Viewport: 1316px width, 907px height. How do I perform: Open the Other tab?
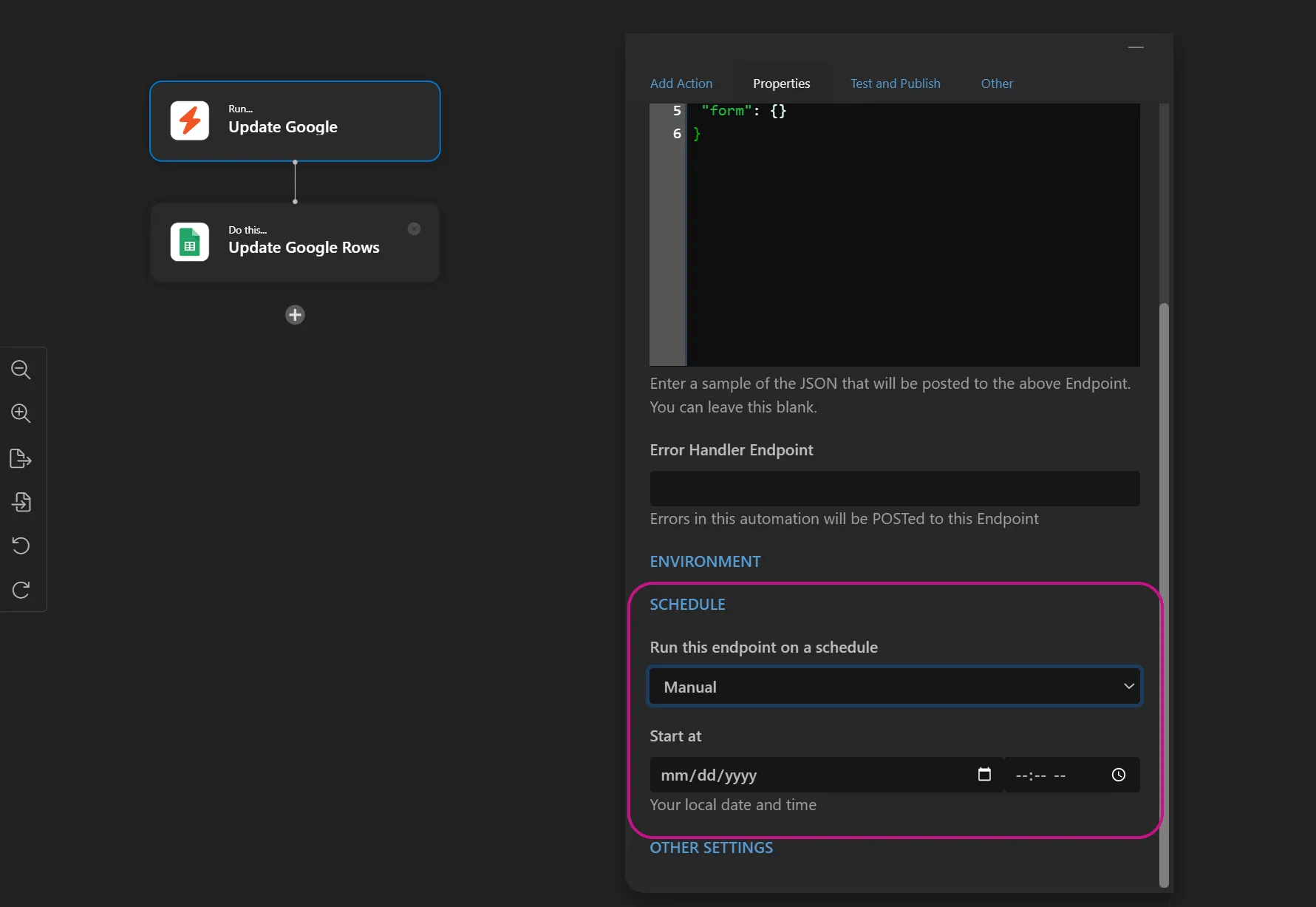pyautogui.click(x=997, y=84)
